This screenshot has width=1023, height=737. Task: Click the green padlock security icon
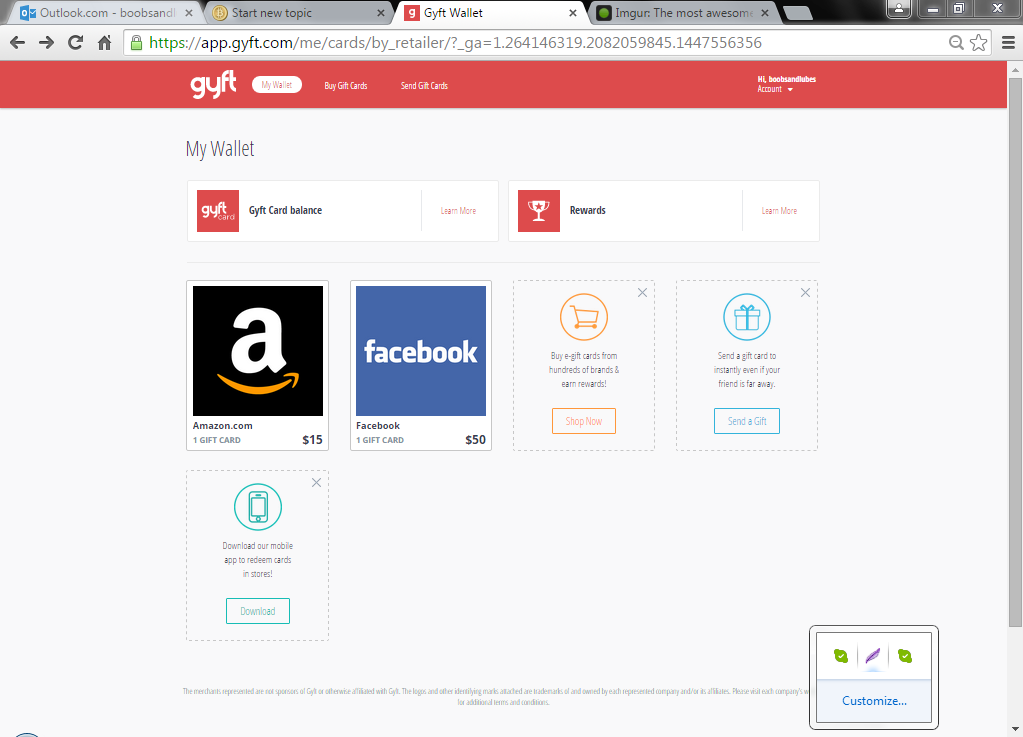(x=136, y=43)
